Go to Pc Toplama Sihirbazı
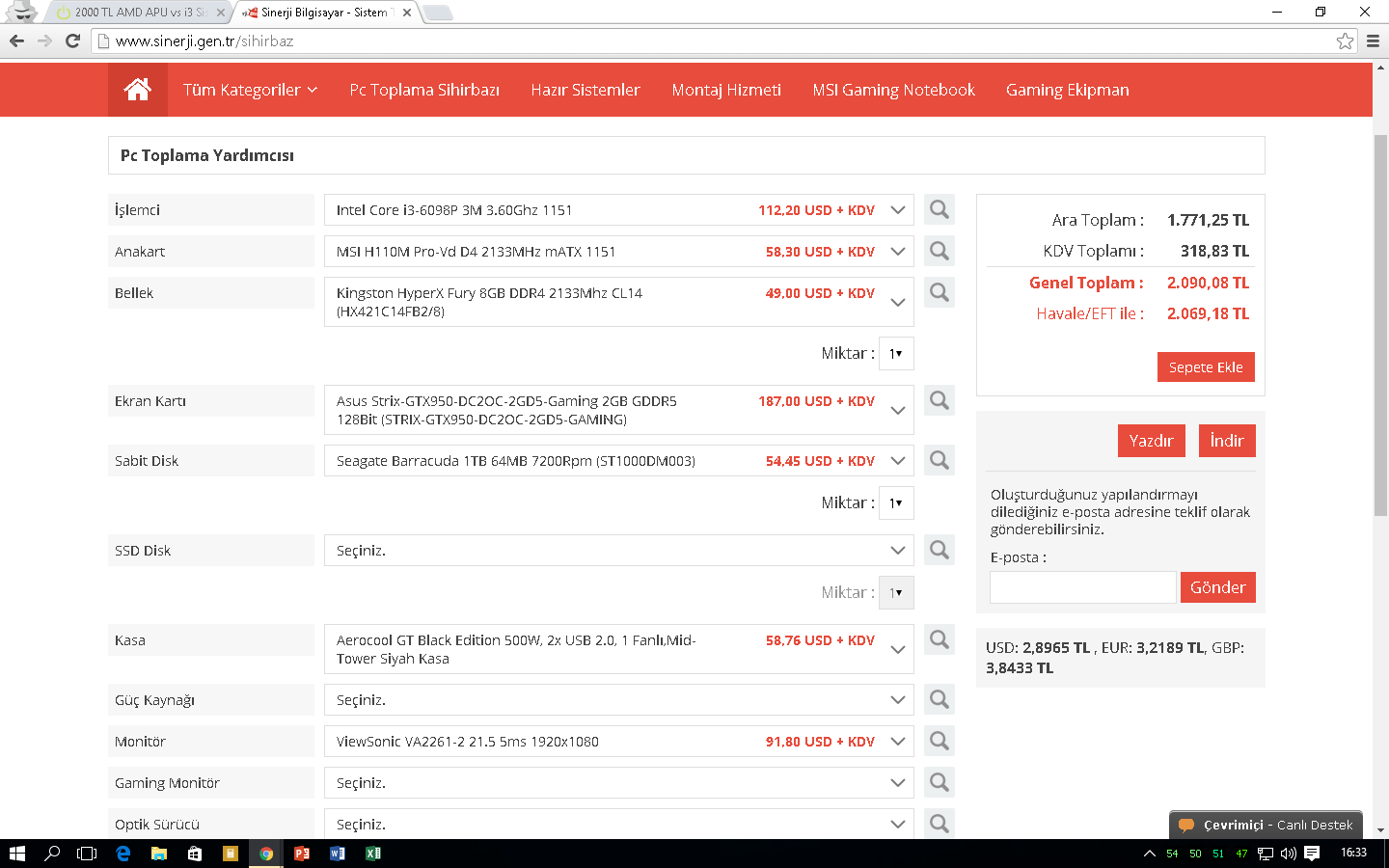Screen dimensions: 1389x868 [424, 90]
